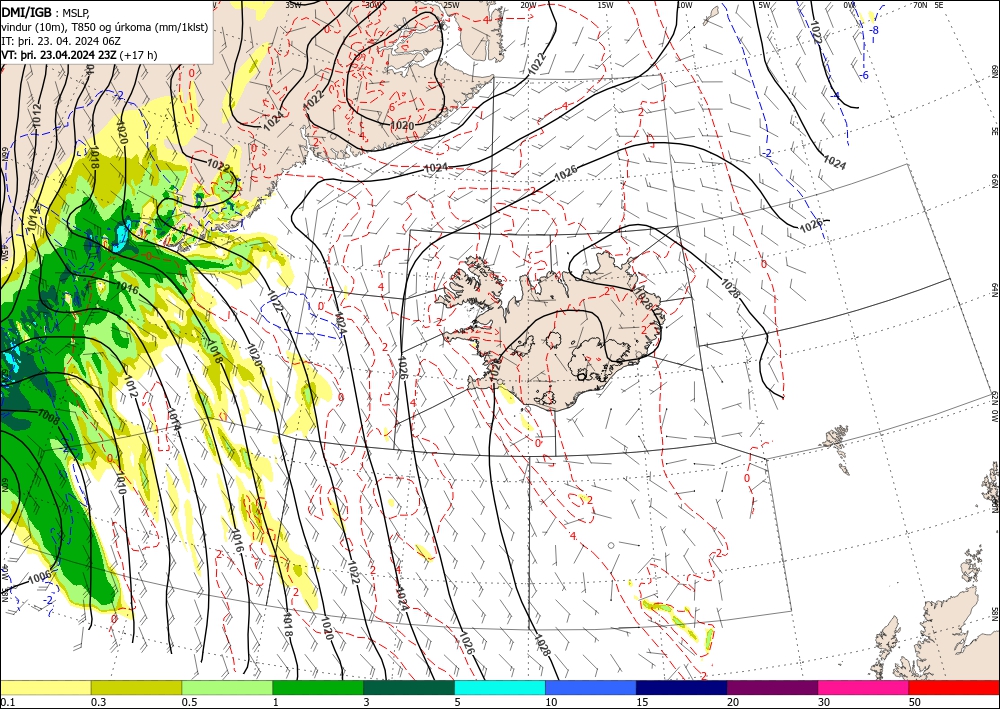Click the legend value '0.3'
This screenshot has width=1000, height=709.
point(98,702)
